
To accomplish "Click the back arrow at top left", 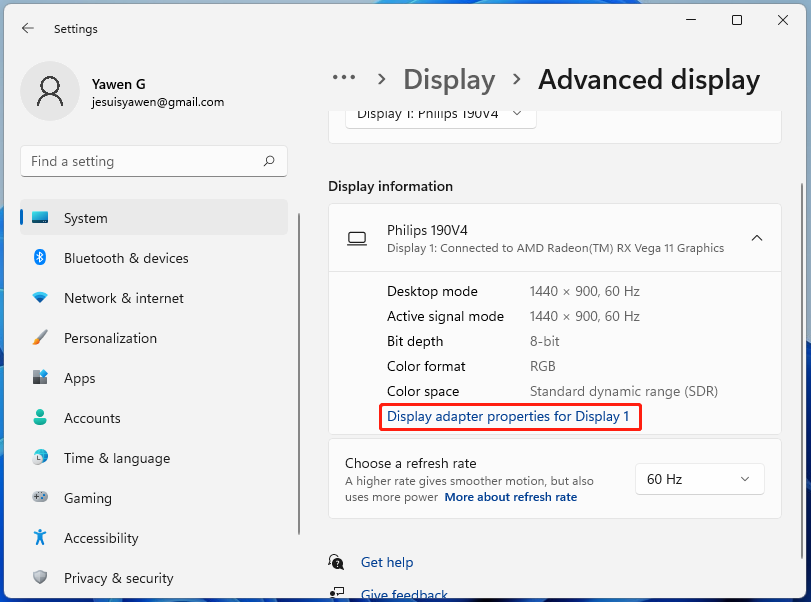I will pos(28,28).
